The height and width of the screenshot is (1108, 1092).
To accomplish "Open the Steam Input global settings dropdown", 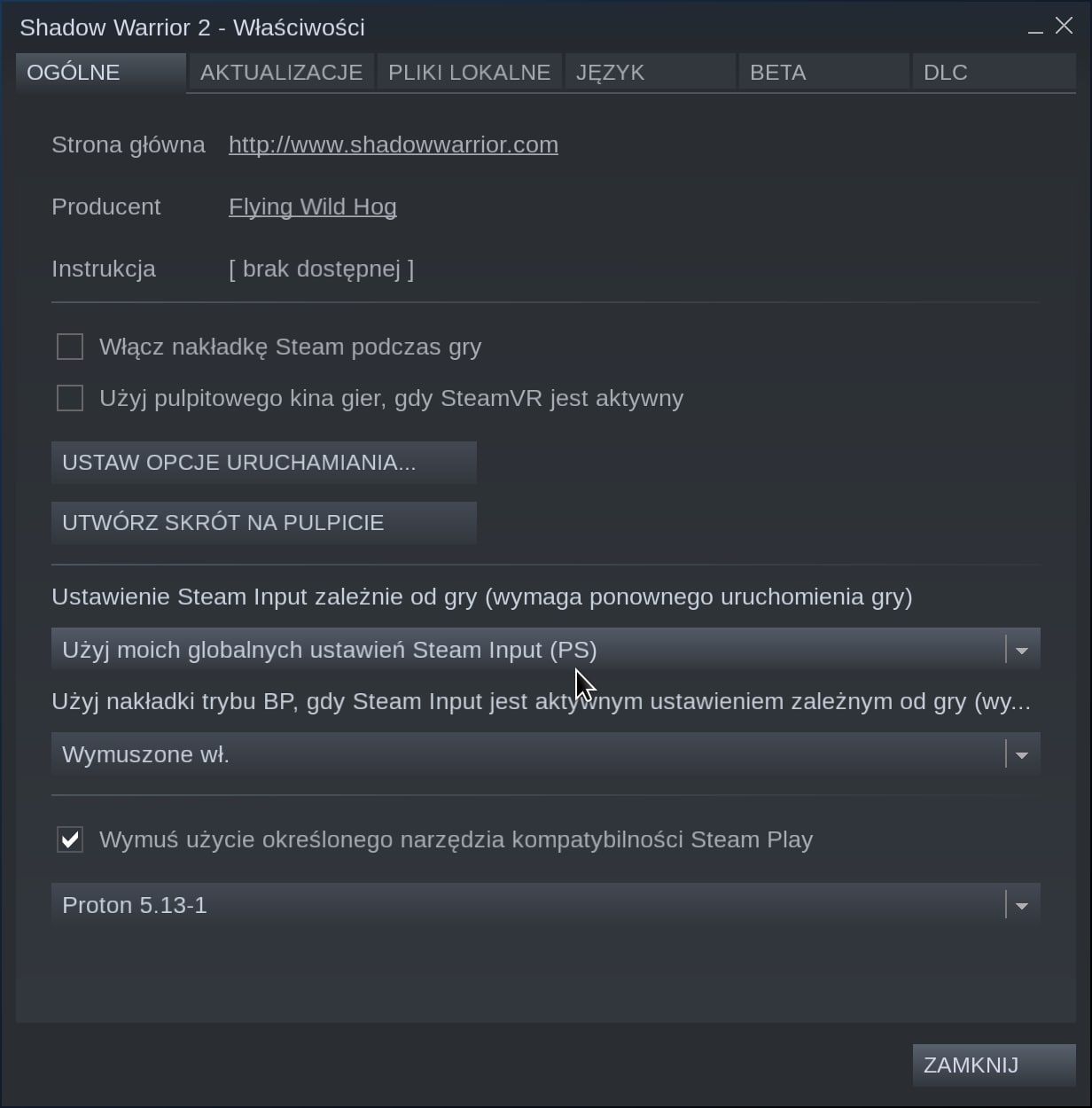I will (527, 650).
